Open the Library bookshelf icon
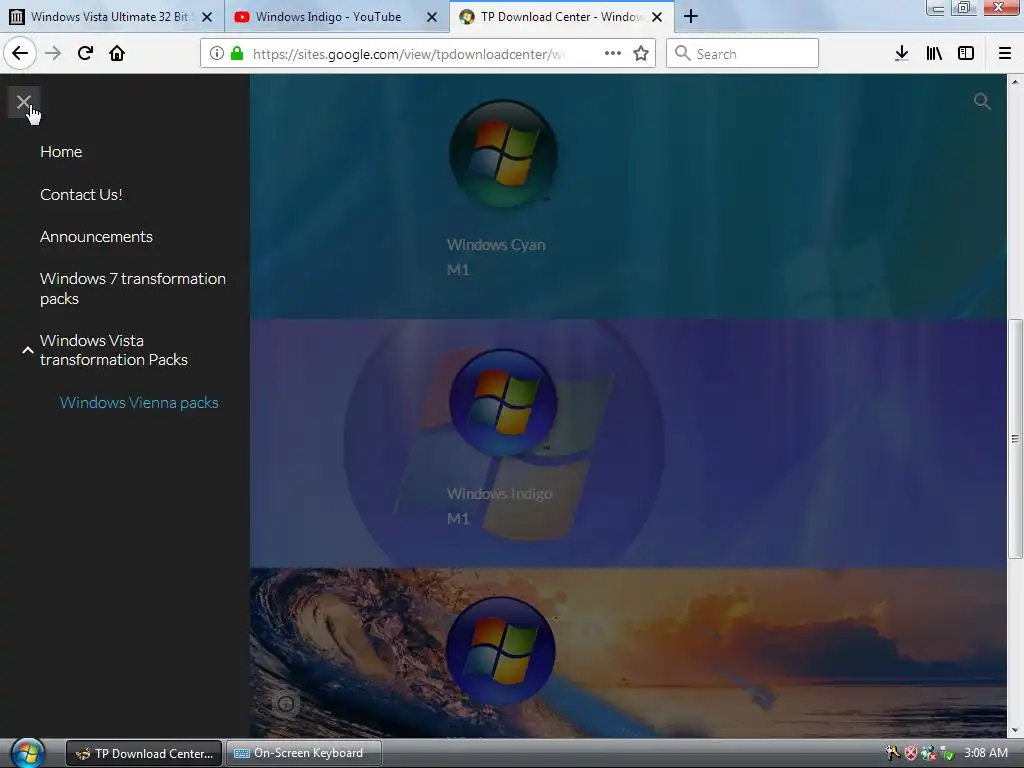Viewport: 1024px width, 768px height. pos(934,54)
